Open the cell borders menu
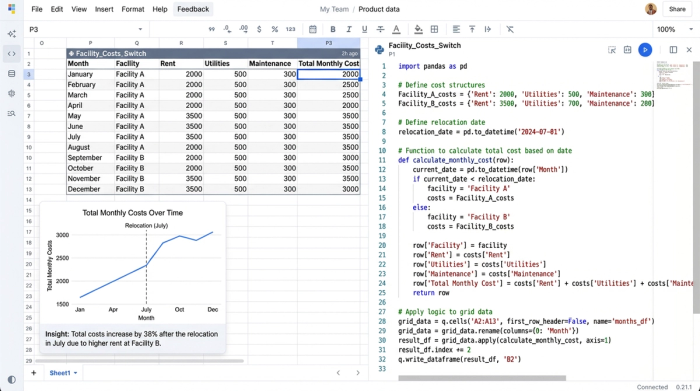This screenshot has width=700, height=391. point(434,29)
